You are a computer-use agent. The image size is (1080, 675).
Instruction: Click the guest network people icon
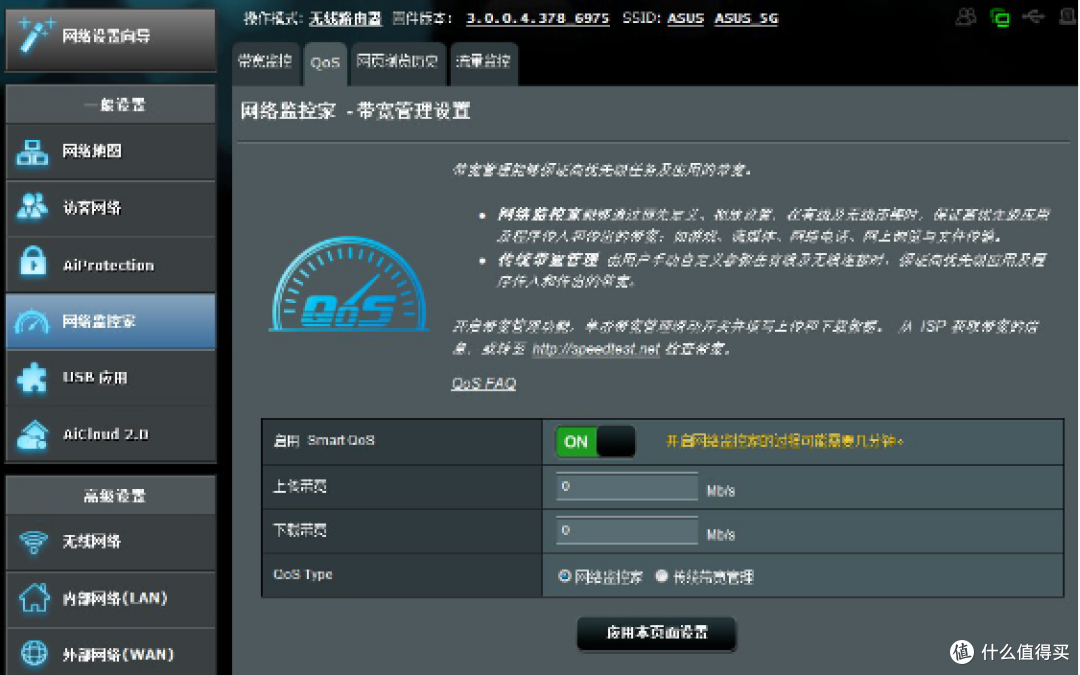[32, 207]
